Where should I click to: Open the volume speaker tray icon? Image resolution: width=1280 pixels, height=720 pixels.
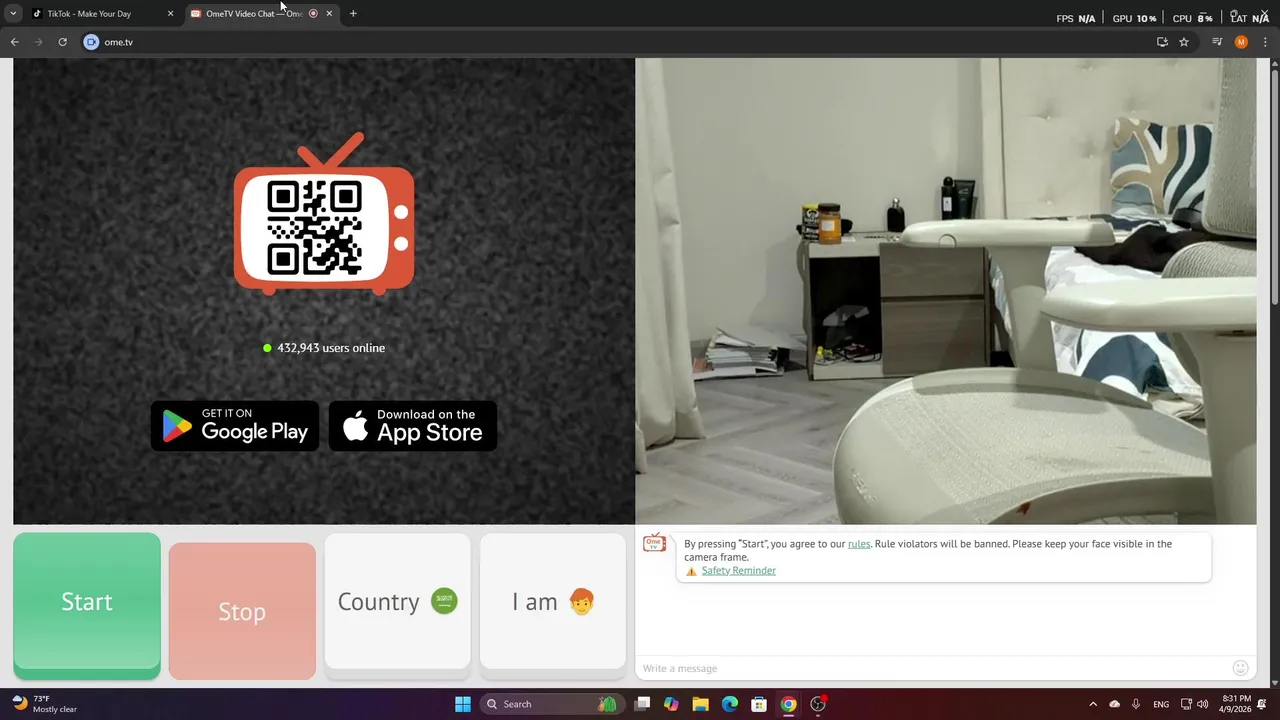point(1202,704)
